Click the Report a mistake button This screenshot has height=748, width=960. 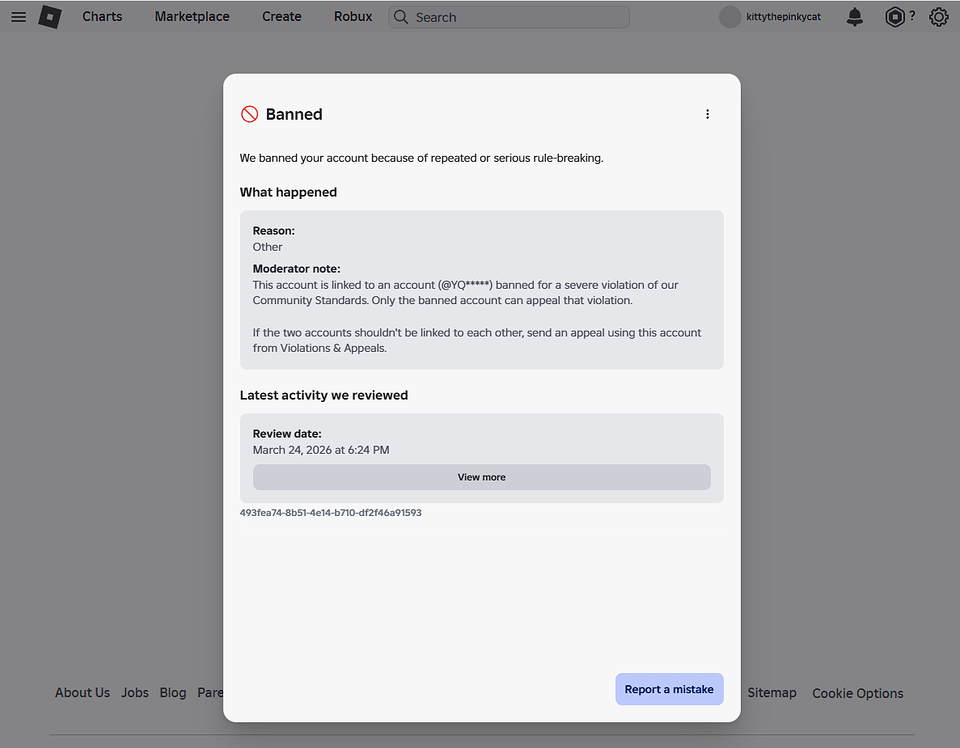669,689
